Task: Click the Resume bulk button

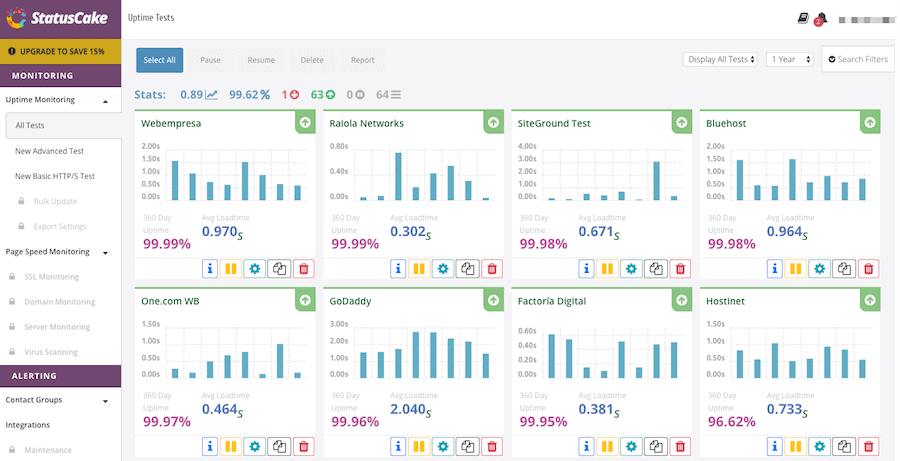Action: pos(261,60)
